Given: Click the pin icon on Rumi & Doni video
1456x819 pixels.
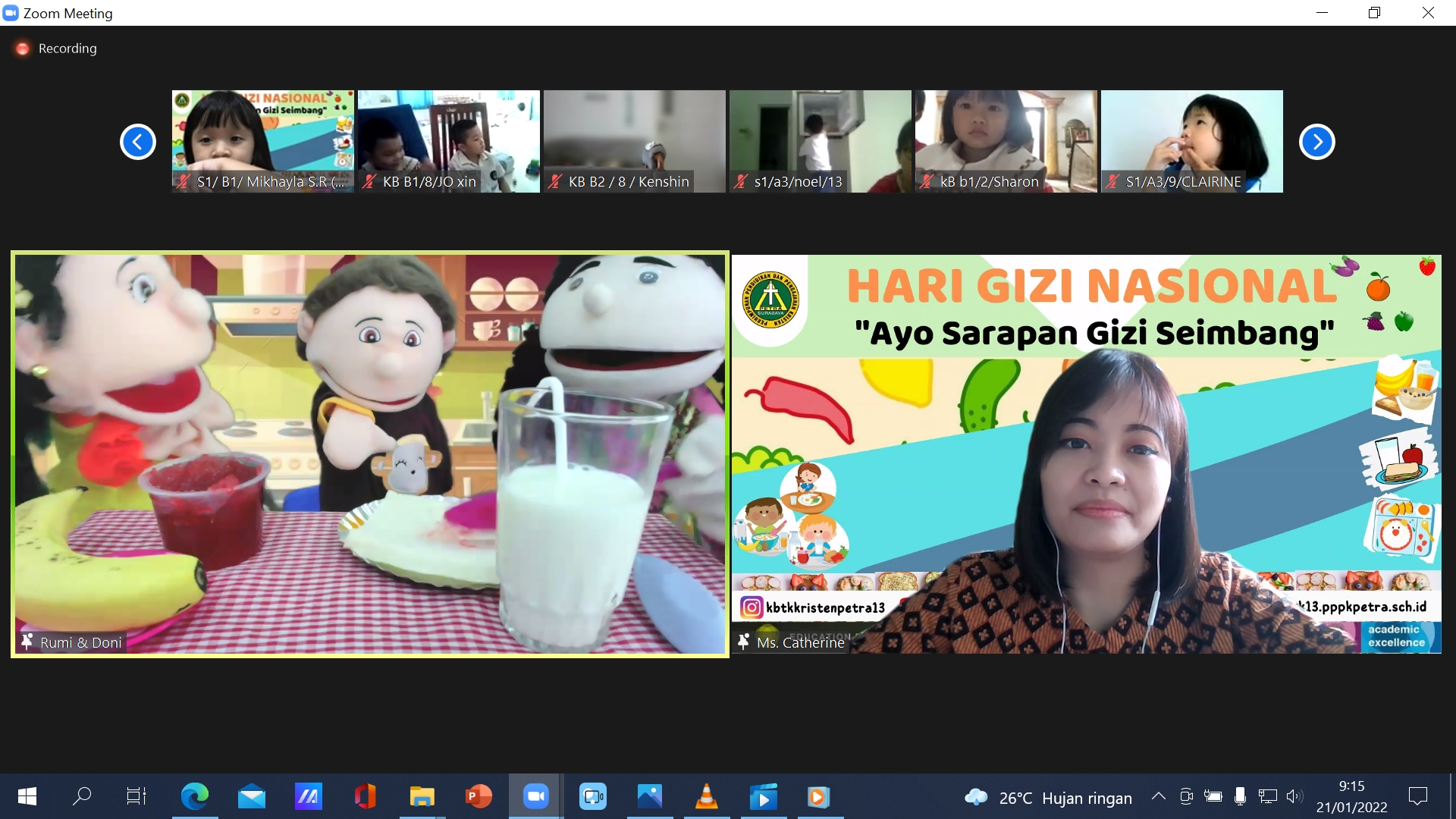Looking at the screenshot, I should click(27, 642).
